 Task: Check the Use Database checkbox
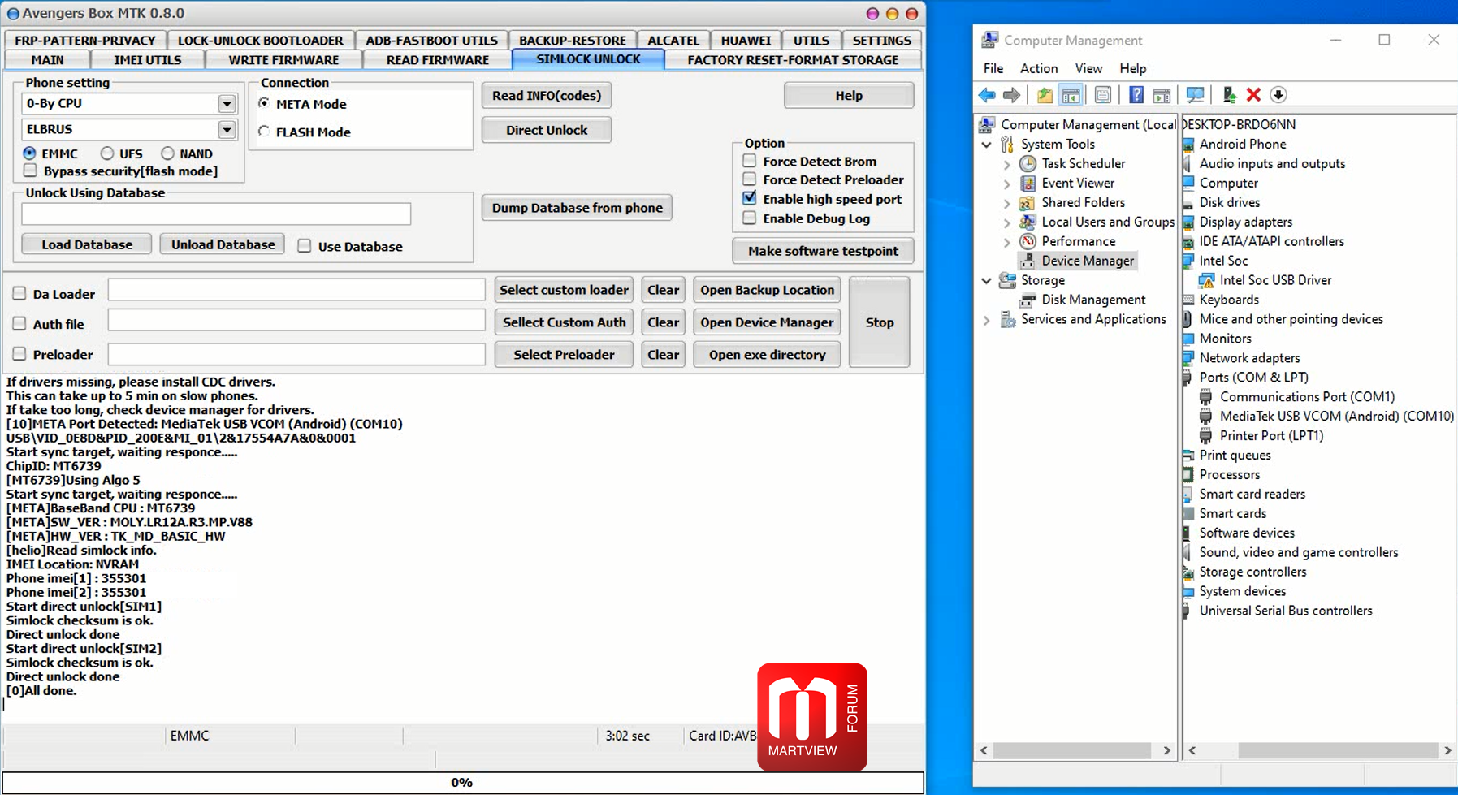click(305, 246)
